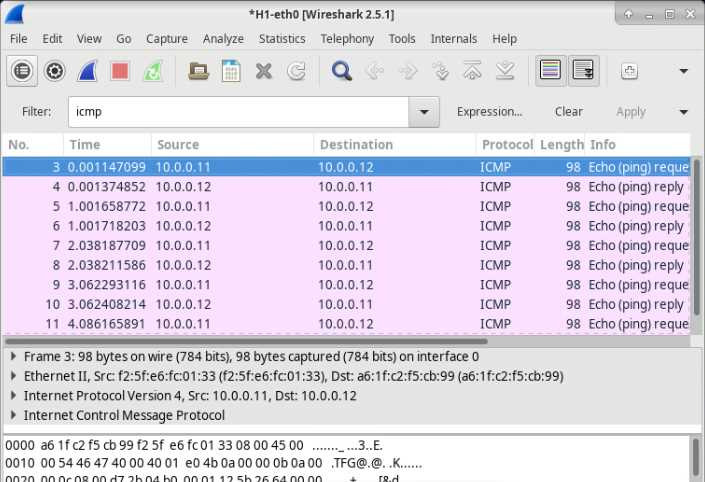Stop the running capture red square
The width and height of the screenshot is (705, 482).
click(120, 71)
